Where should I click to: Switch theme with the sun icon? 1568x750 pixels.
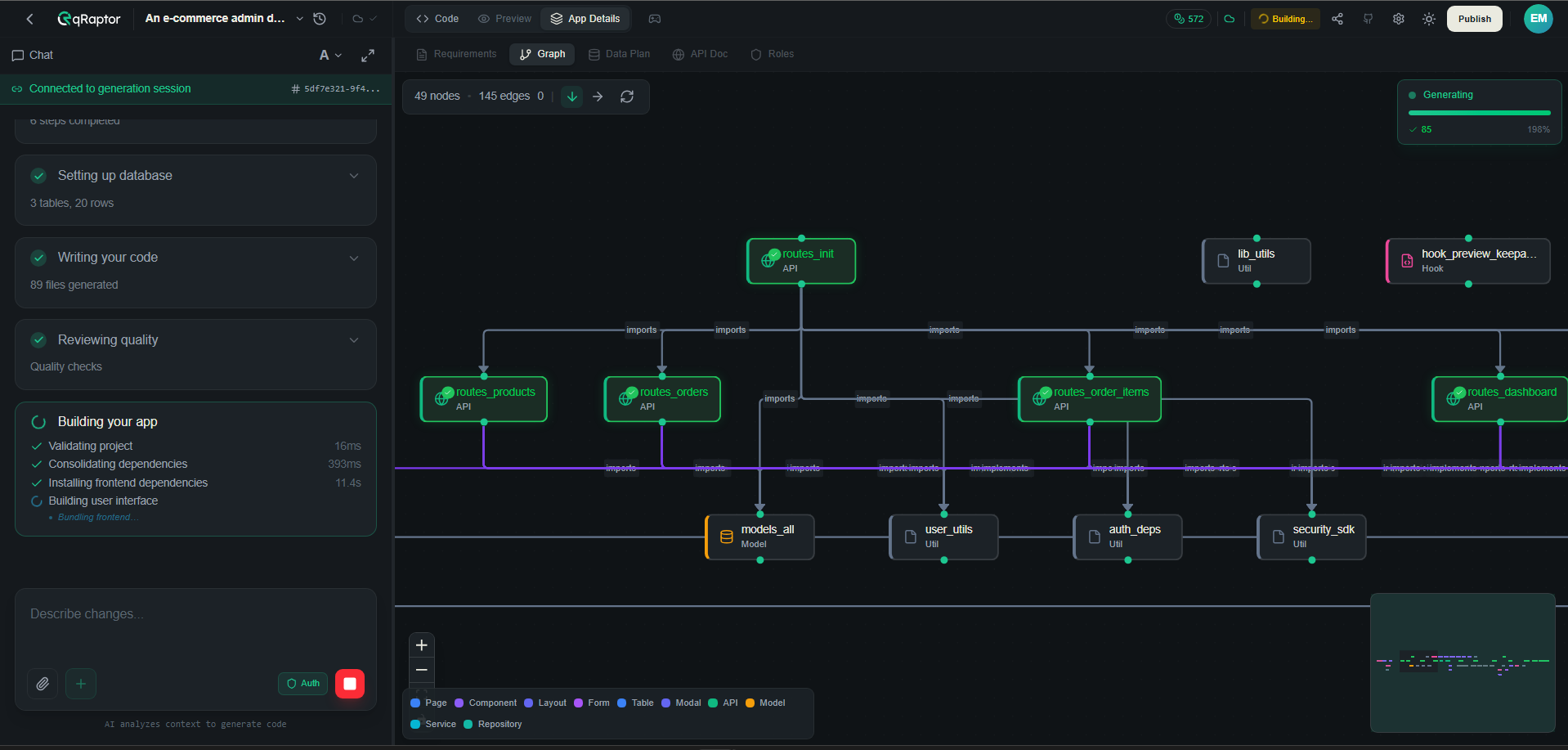click(1429, 19)
